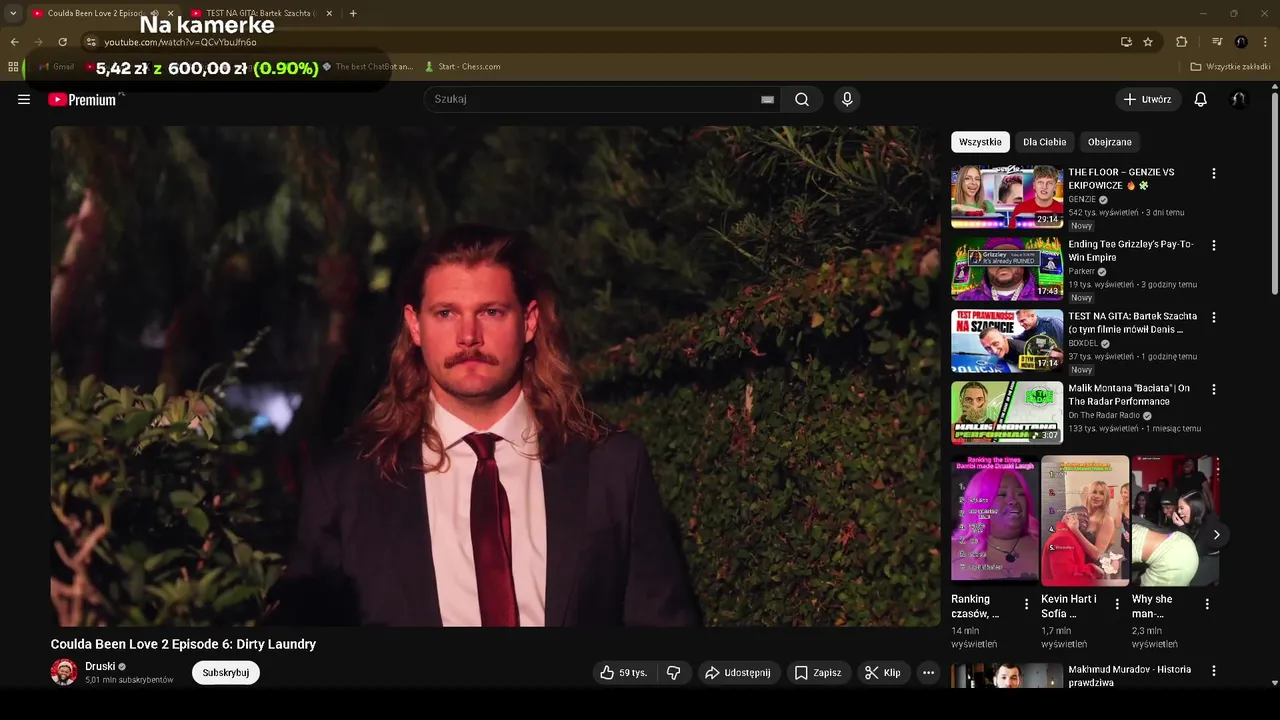Dislike the video

coord(674,673)
